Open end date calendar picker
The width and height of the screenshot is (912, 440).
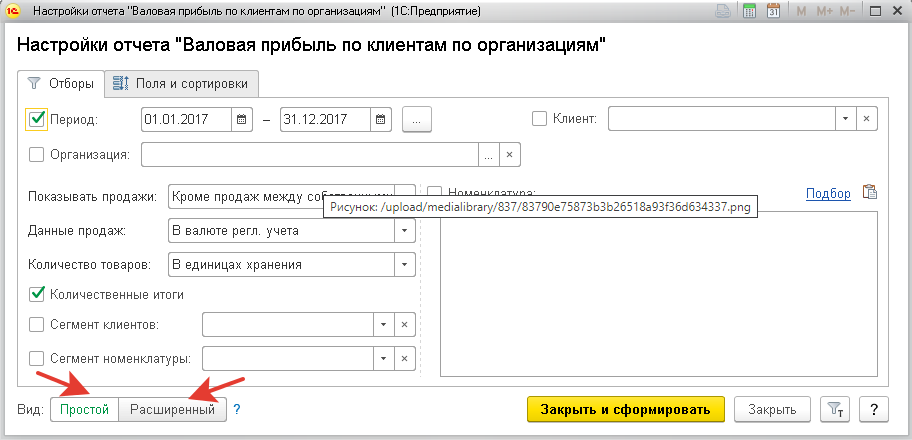click(x=380, y=119)
